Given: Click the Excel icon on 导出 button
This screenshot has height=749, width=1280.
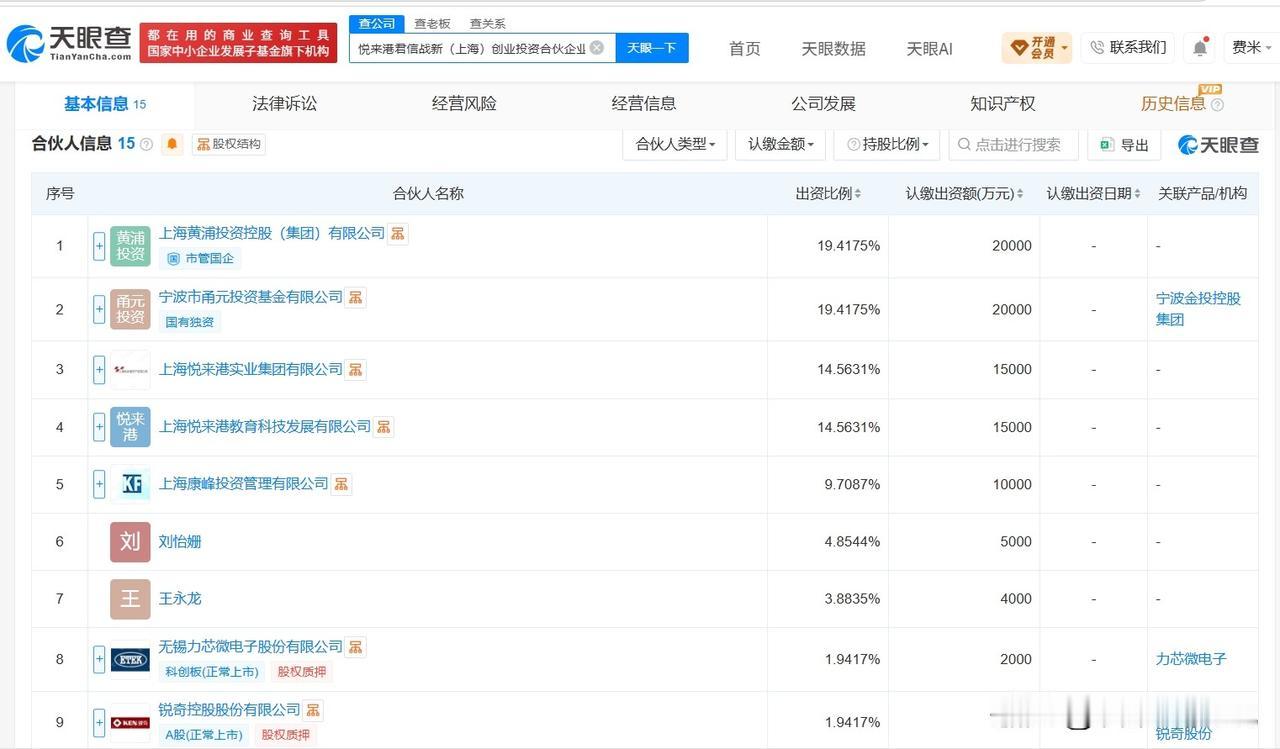Looking at the screenshot, I should point(1106,145).
